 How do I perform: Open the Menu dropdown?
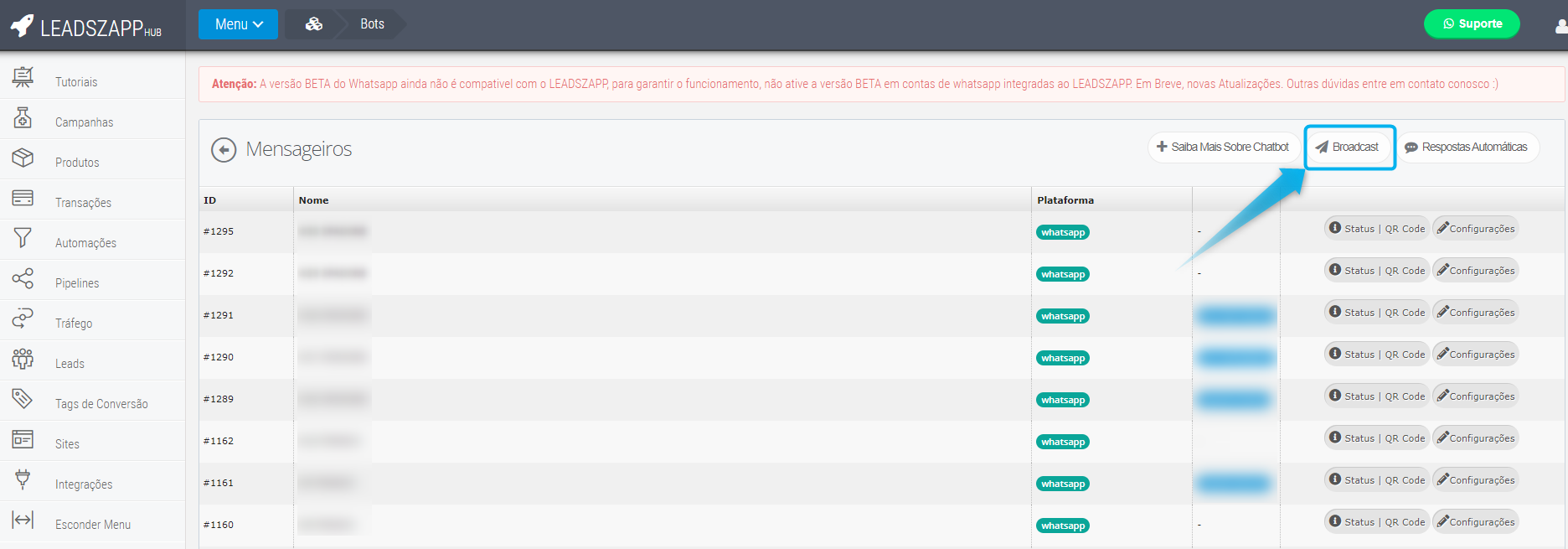pos(238,24)
